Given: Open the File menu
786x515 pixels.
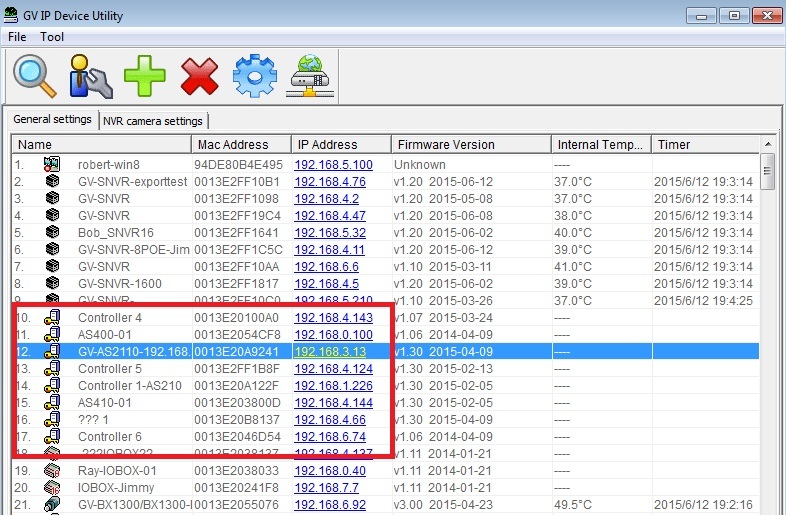Looking at the screenshot, I should tap(17, 37).
